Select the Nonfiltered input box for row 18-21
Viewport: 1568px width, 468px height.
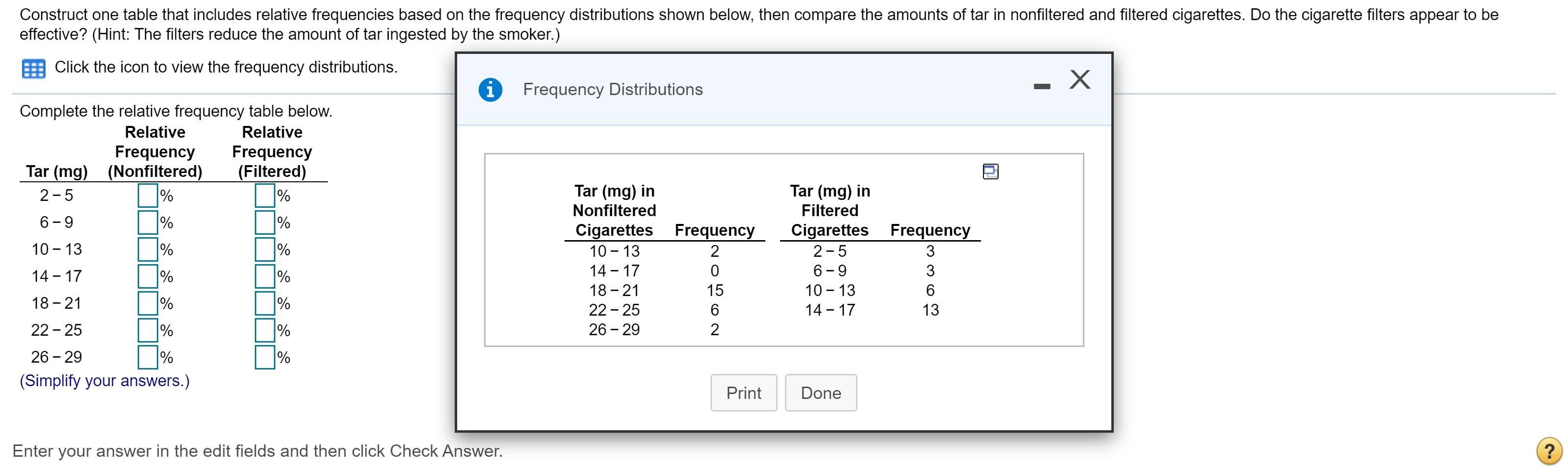(148, 302)
